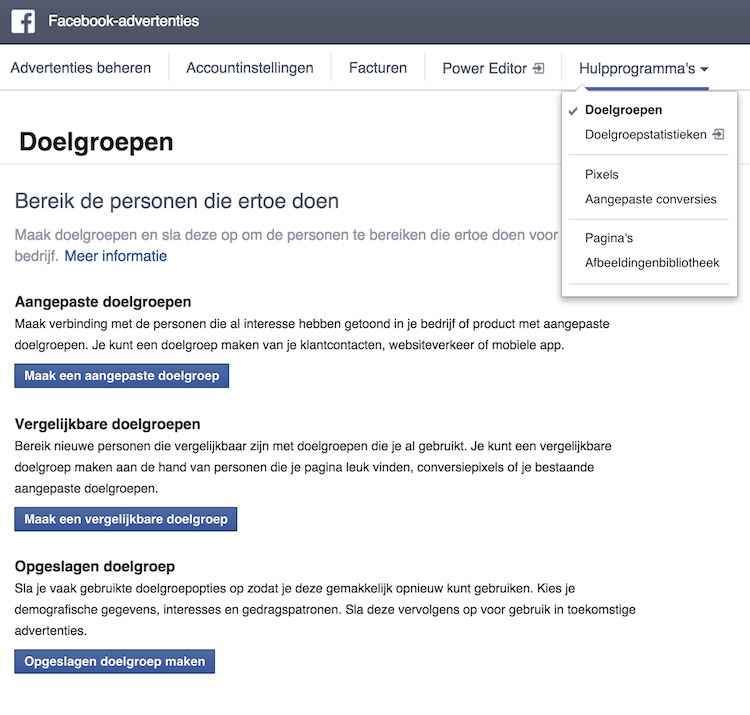The height and width of the screenshot is (715, 750).
Task: Click 'Bereik de personen die ertoe doen' heading
Action: (x=176, y=201)
